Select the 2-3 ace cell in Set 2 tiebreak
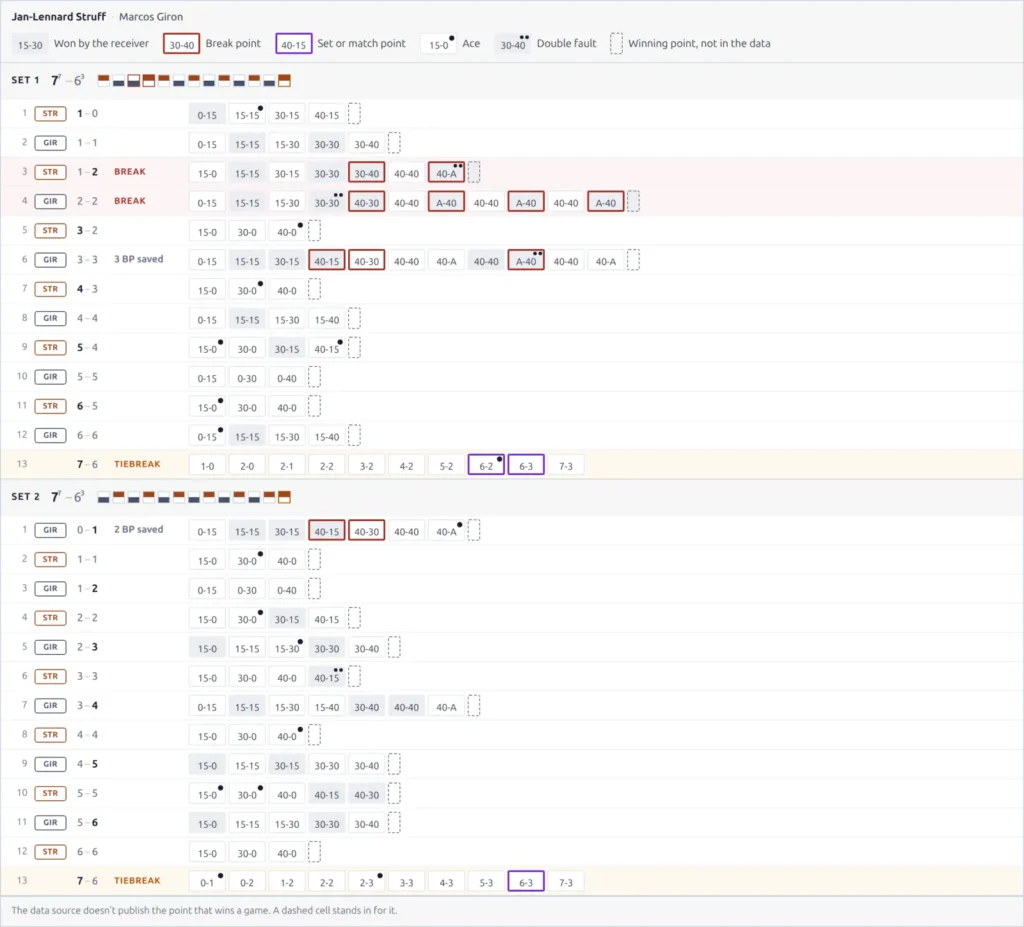The width and height of the screenshot is (1024, 927). point(366,882)
